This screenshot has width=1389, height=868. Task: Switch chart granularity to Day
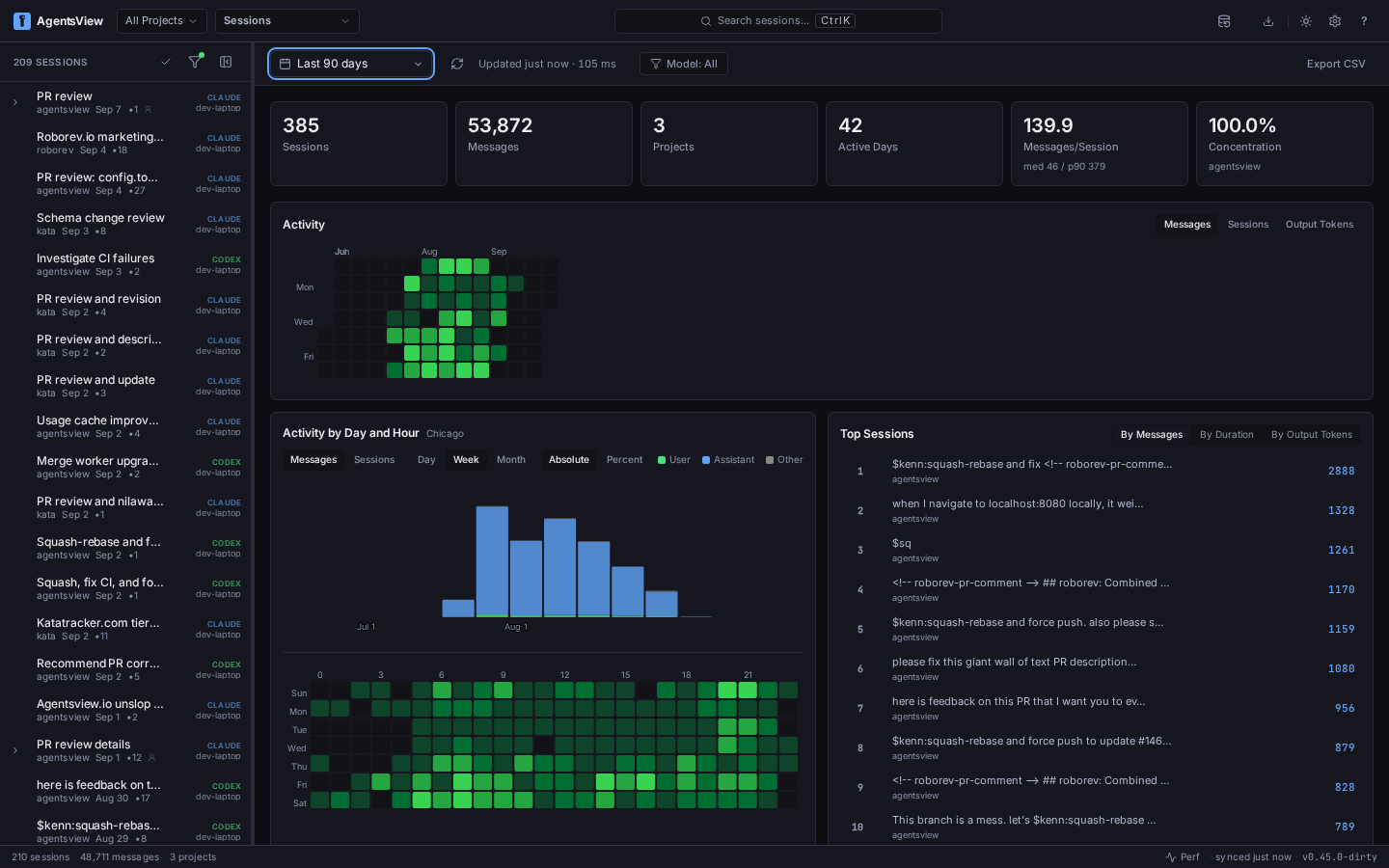[x=426, y=460]
